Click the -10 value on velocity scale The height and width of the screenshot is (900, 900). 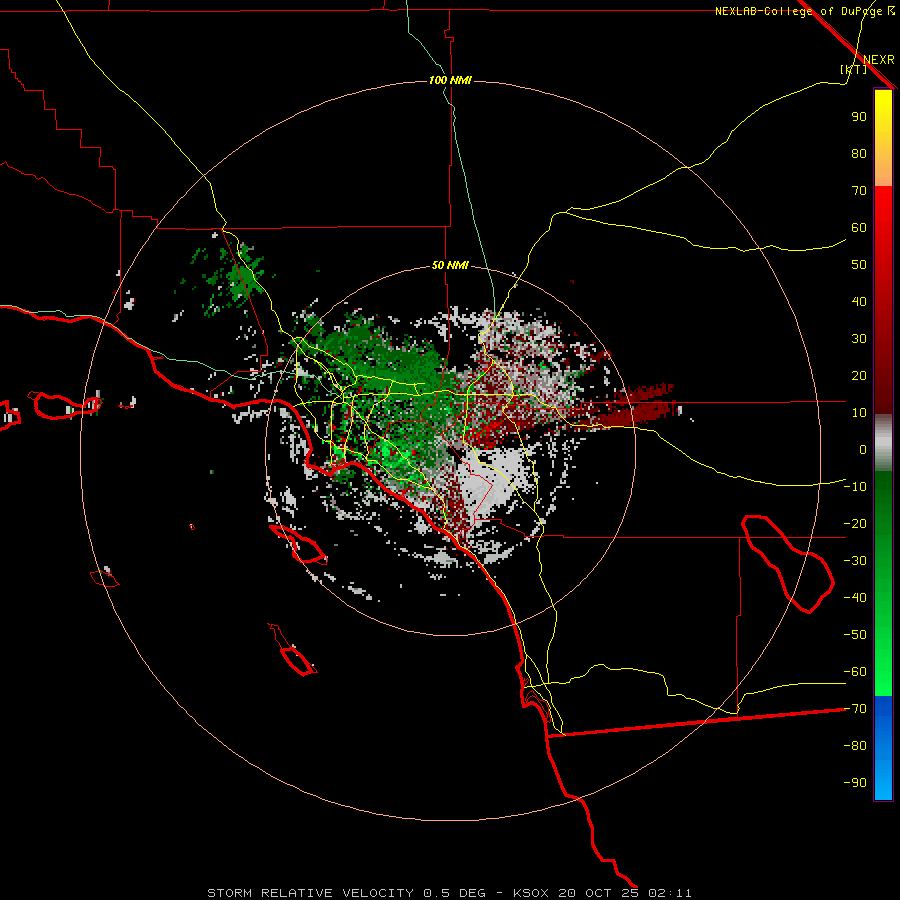point(855,487)
